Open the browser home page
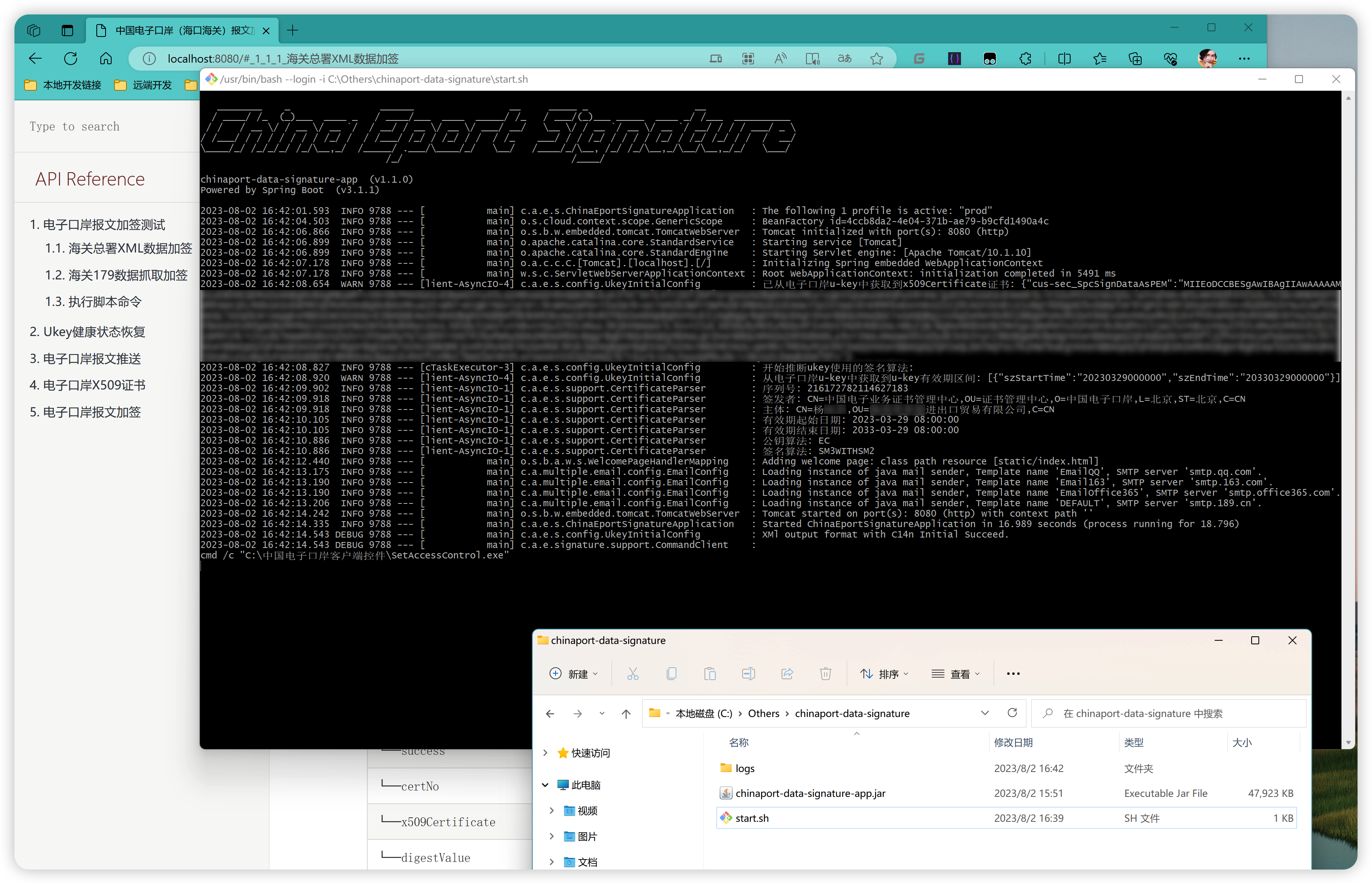 [106, 59]
